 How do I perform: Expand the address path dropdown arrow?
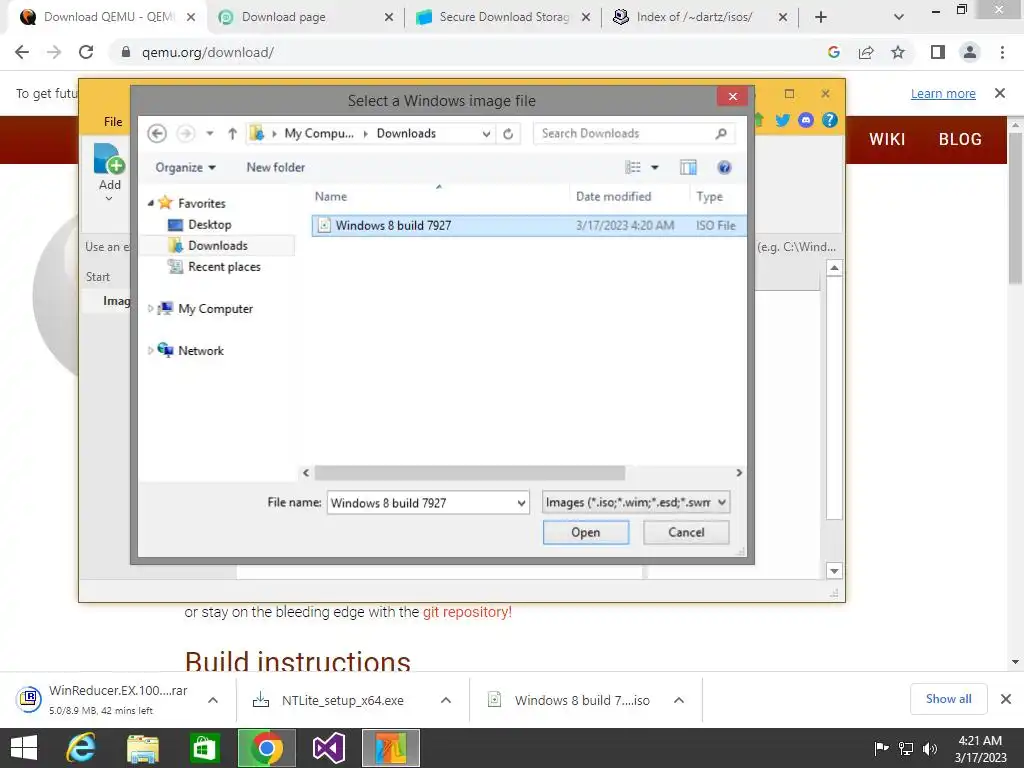[x=486, y=134]
